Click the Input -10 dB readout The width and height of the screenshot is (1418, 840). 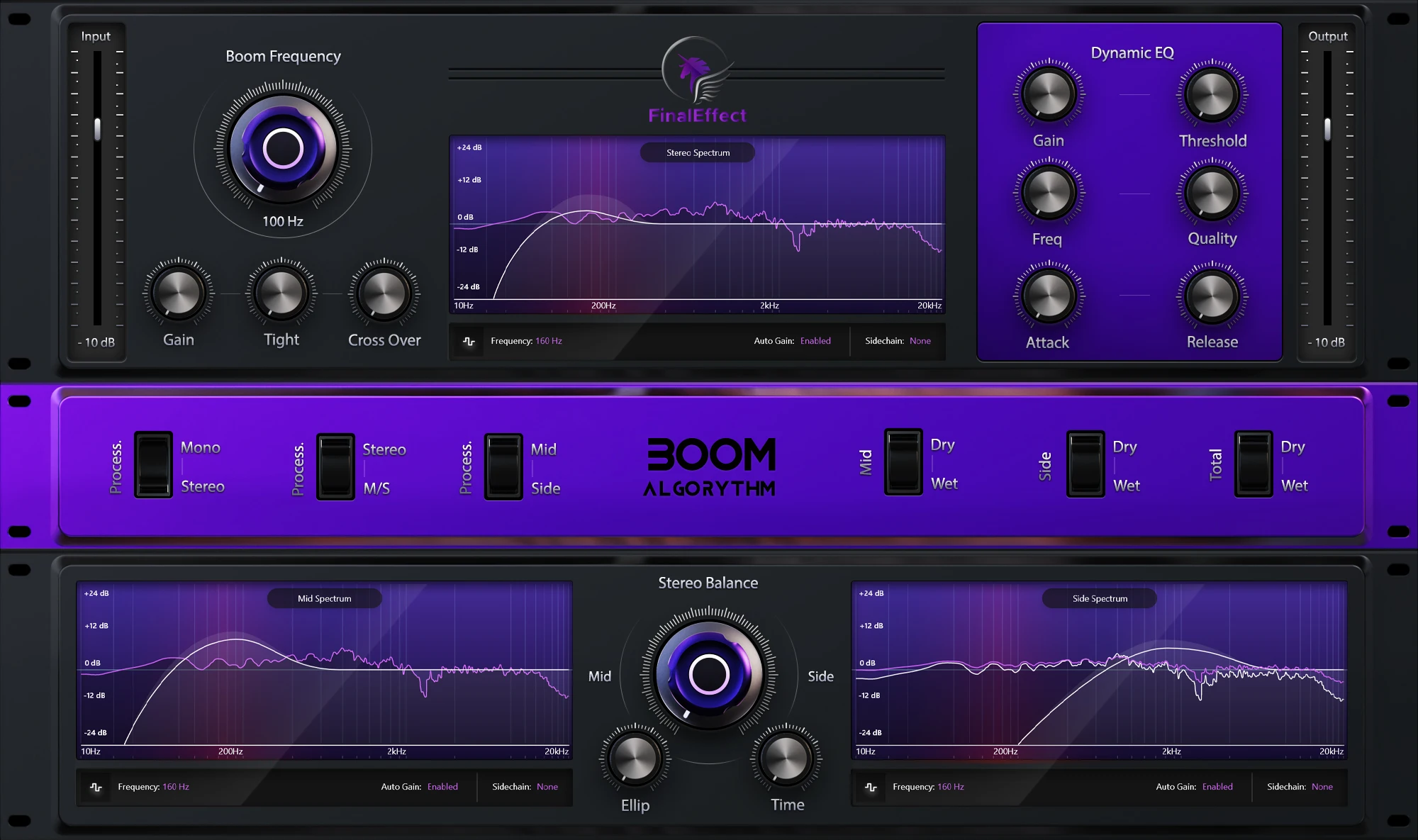pyautogui.click(x=96, y=342)
